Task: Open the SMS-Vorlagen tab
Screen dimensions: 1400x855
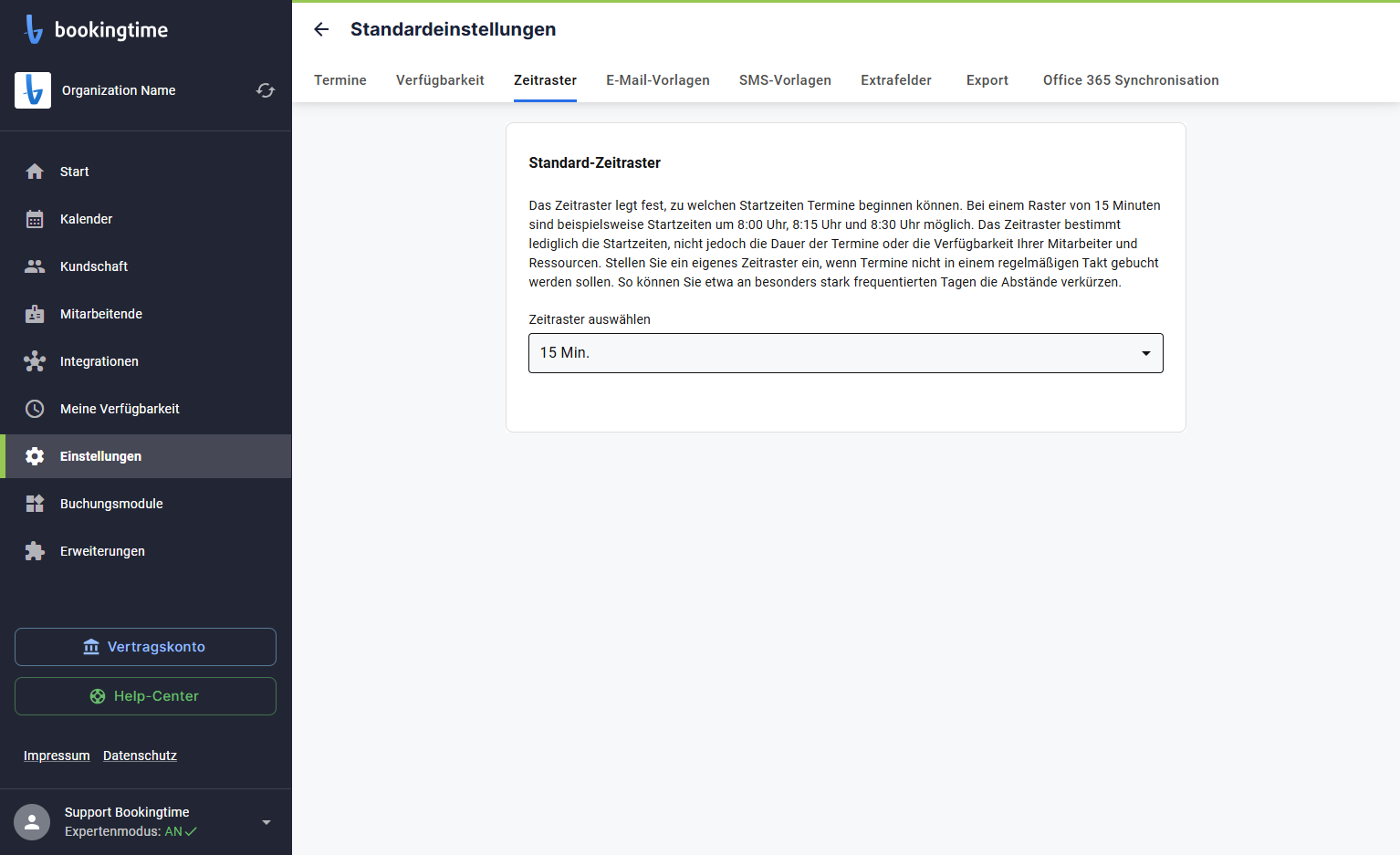Action: click(x=785, y=80)
